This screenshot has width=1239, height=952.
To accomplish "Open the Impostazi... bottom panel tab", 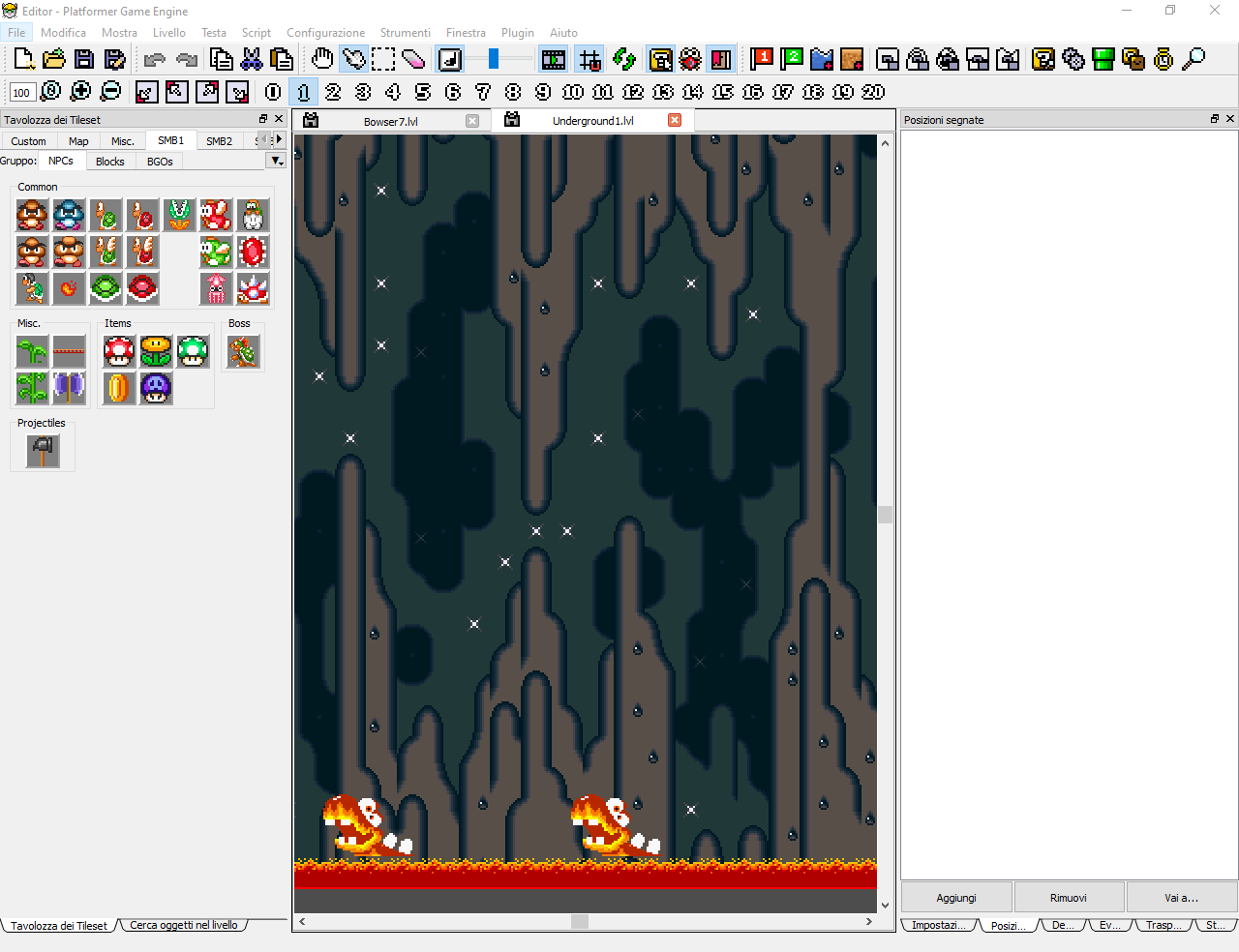I will point(938,925).
